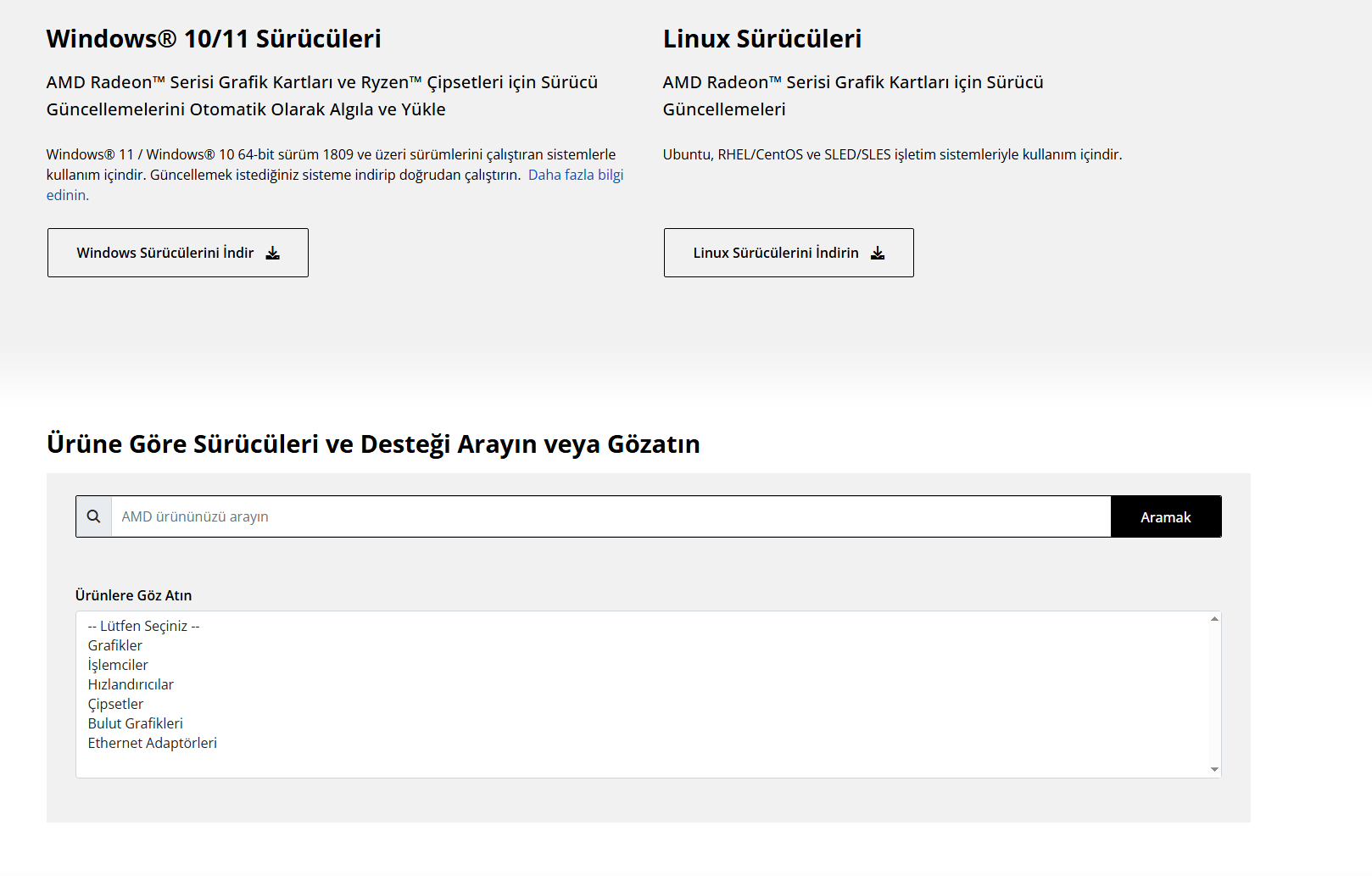Screen dimensions: 1372x876
Task: Select Ethernet Adaptörleri list entry
Action: (x=153, y=743)
